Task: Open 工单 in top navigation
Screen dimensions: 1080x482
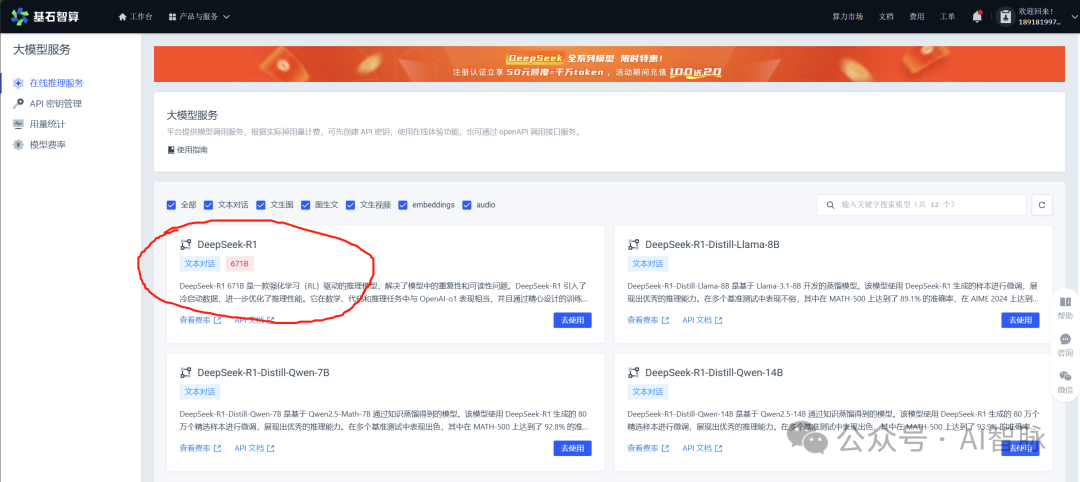Action: pyautogui.click(x=947, y=17)
